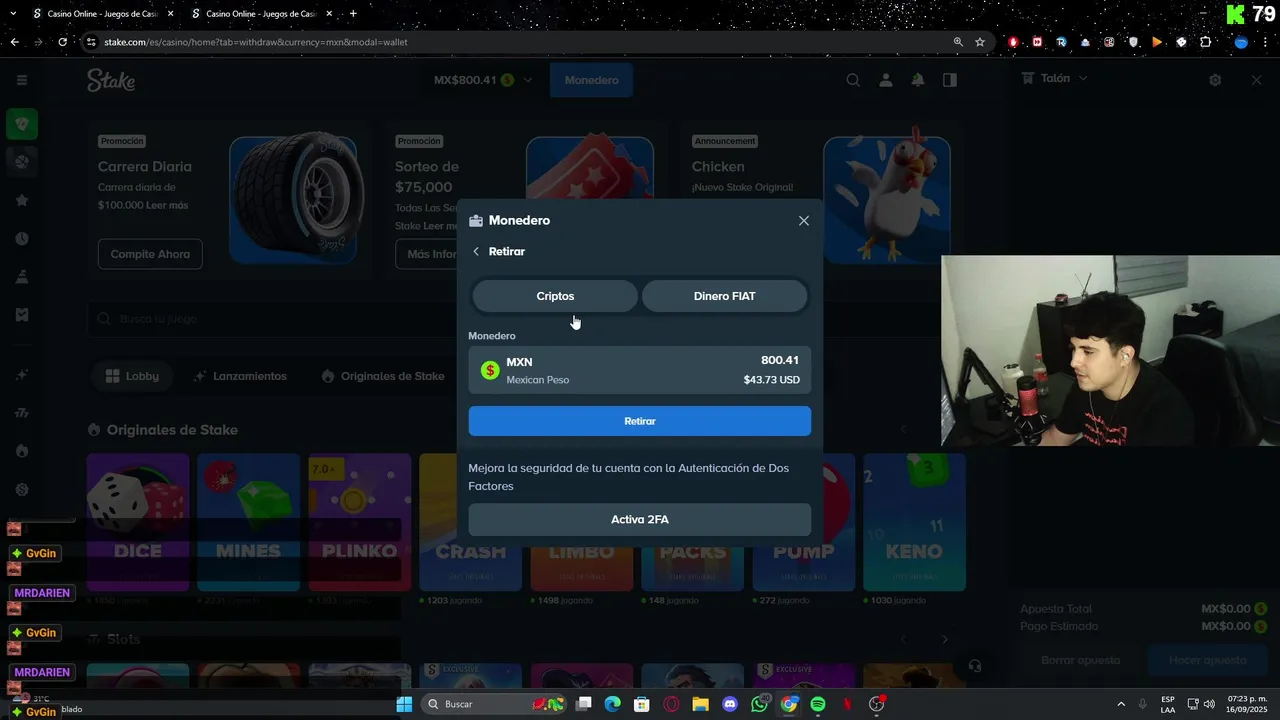1280x720 pixels.
Task: Bookmark this page with the star icon
Action: click(x=980, y=42)
